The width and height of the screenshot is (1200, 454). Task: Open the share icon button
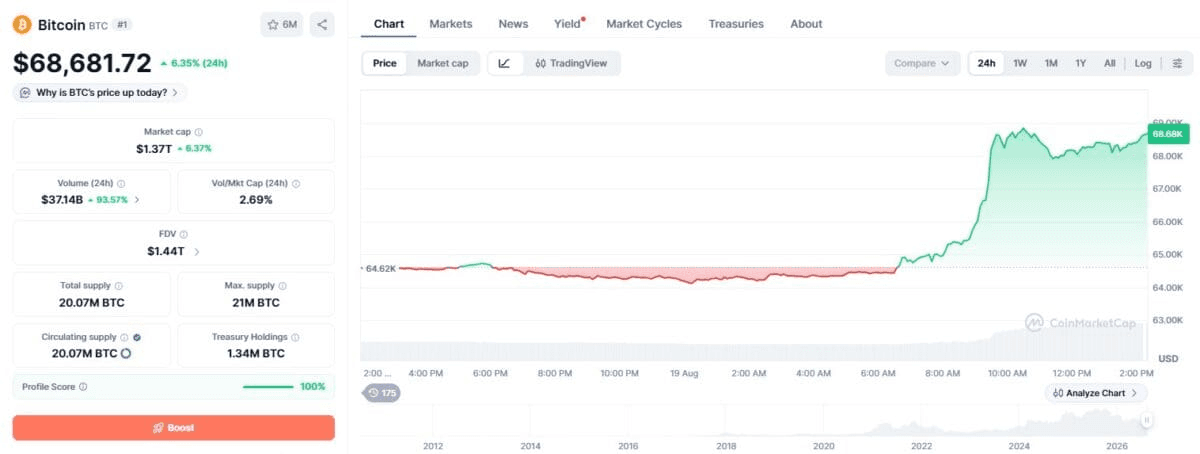click(322, 24)
